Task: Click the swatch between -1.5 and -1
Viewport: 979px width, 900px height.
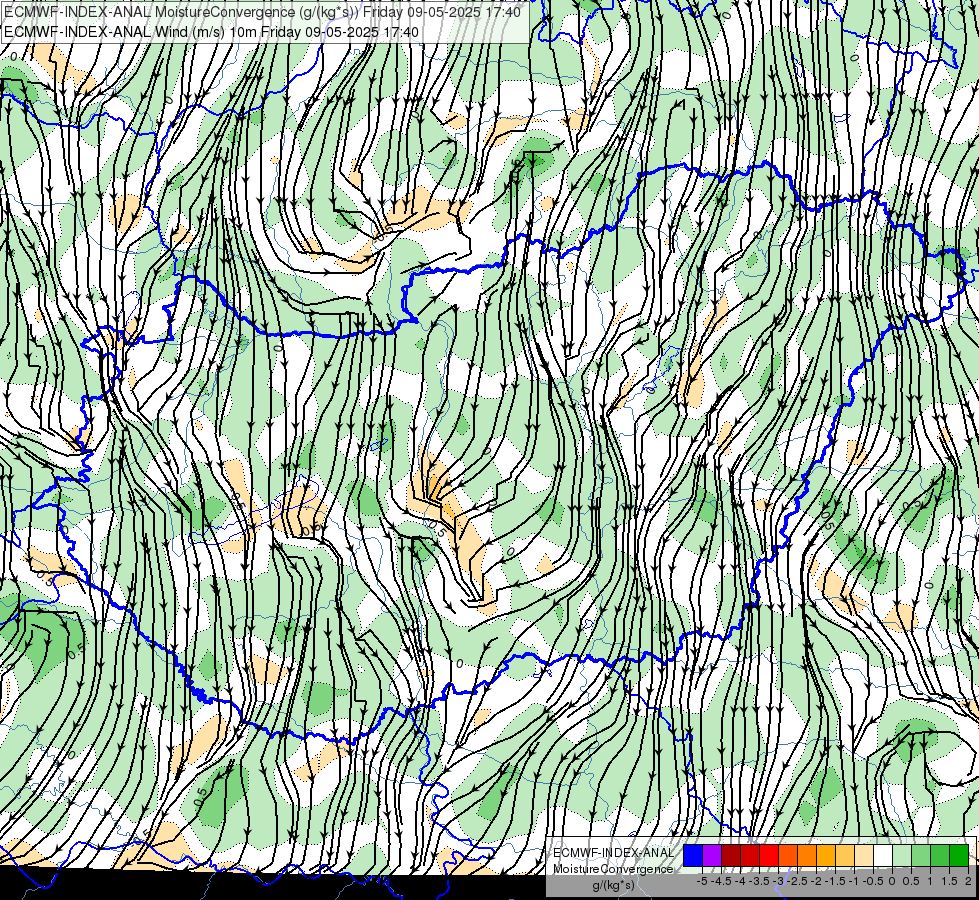Action: 845,855
